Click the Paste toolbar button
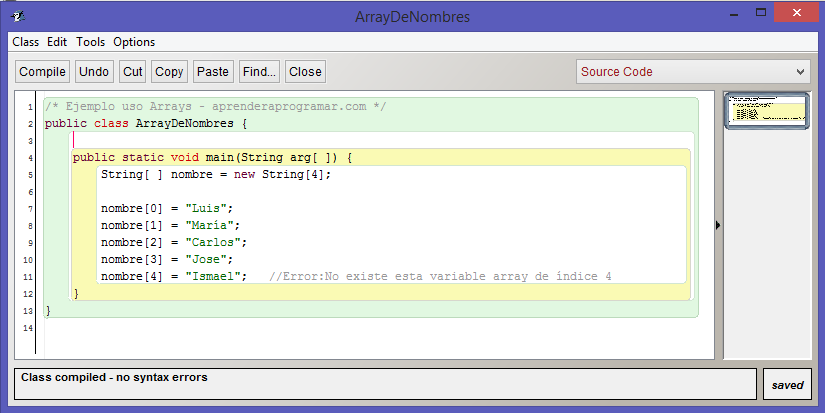 213,72
